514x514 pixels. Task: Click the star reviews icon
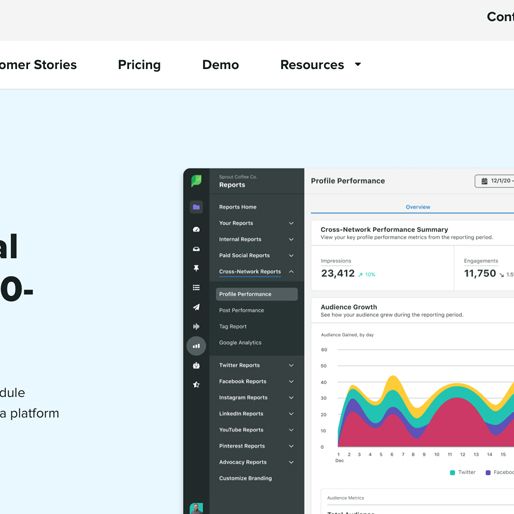point(196,384)
